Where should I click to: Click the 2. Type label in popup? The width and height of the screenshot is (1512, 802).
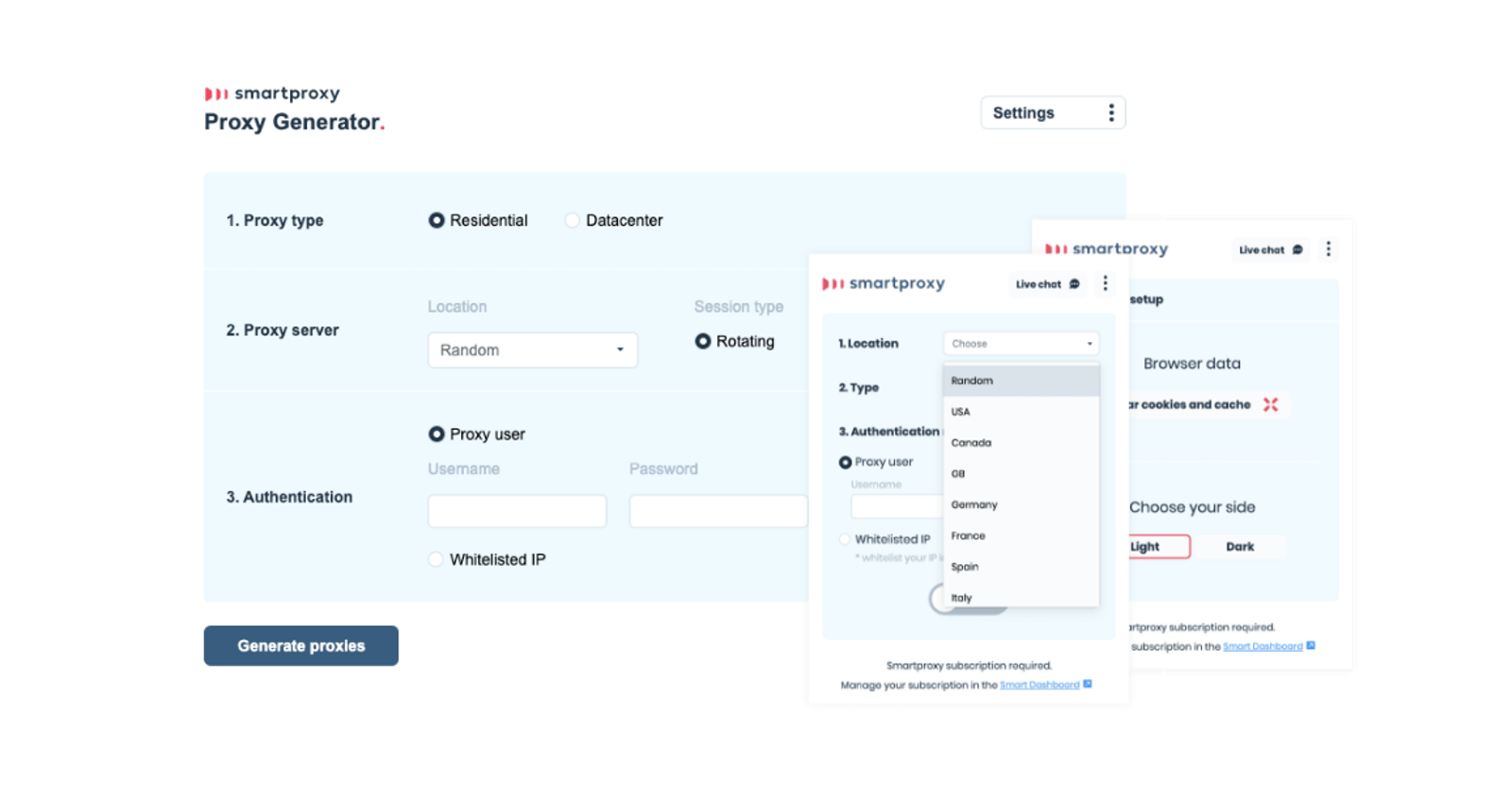(x=859, y=387)
